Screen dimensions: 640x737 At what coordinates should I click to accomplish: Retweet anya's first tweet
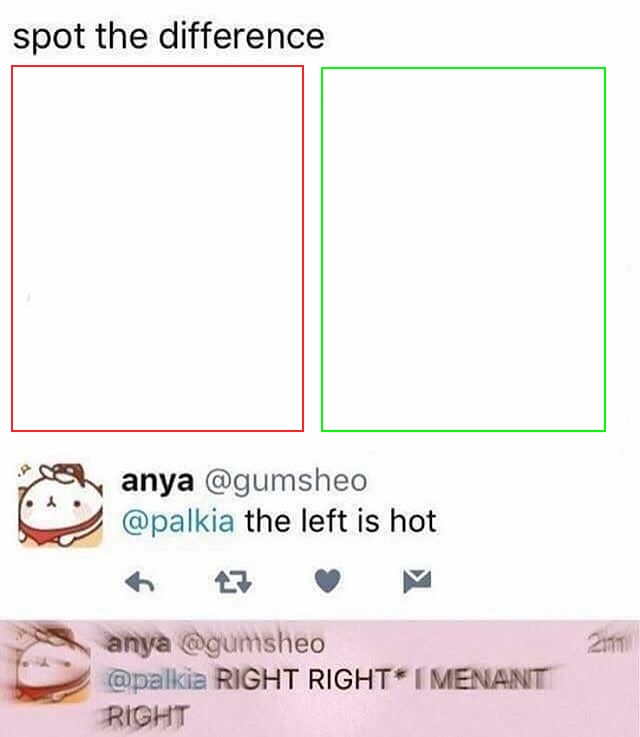[233, 582]
